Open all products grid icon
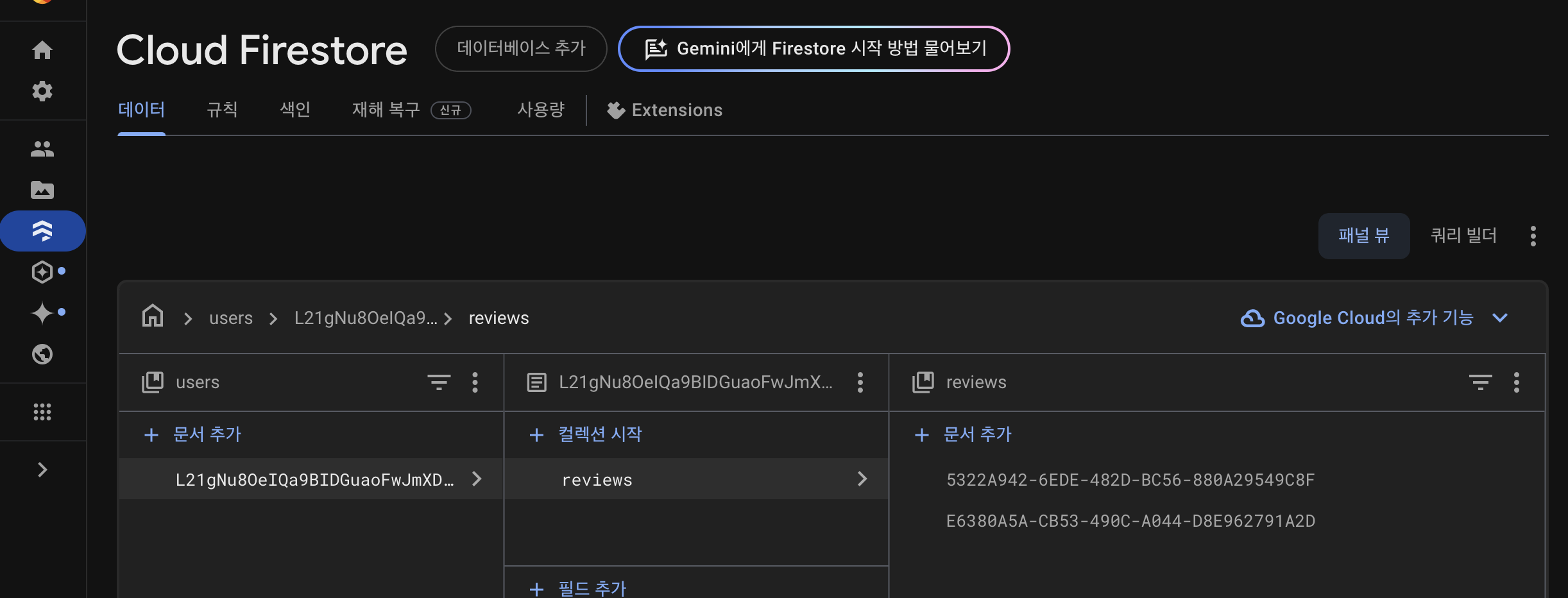The height and width of the screenshot is (598, 1568). [42, 412]
